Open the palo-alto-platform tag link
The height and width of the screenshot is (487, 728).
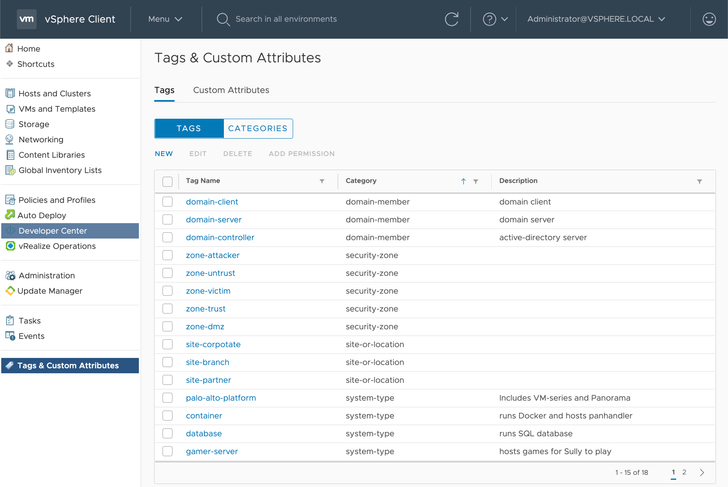point(221,398)
